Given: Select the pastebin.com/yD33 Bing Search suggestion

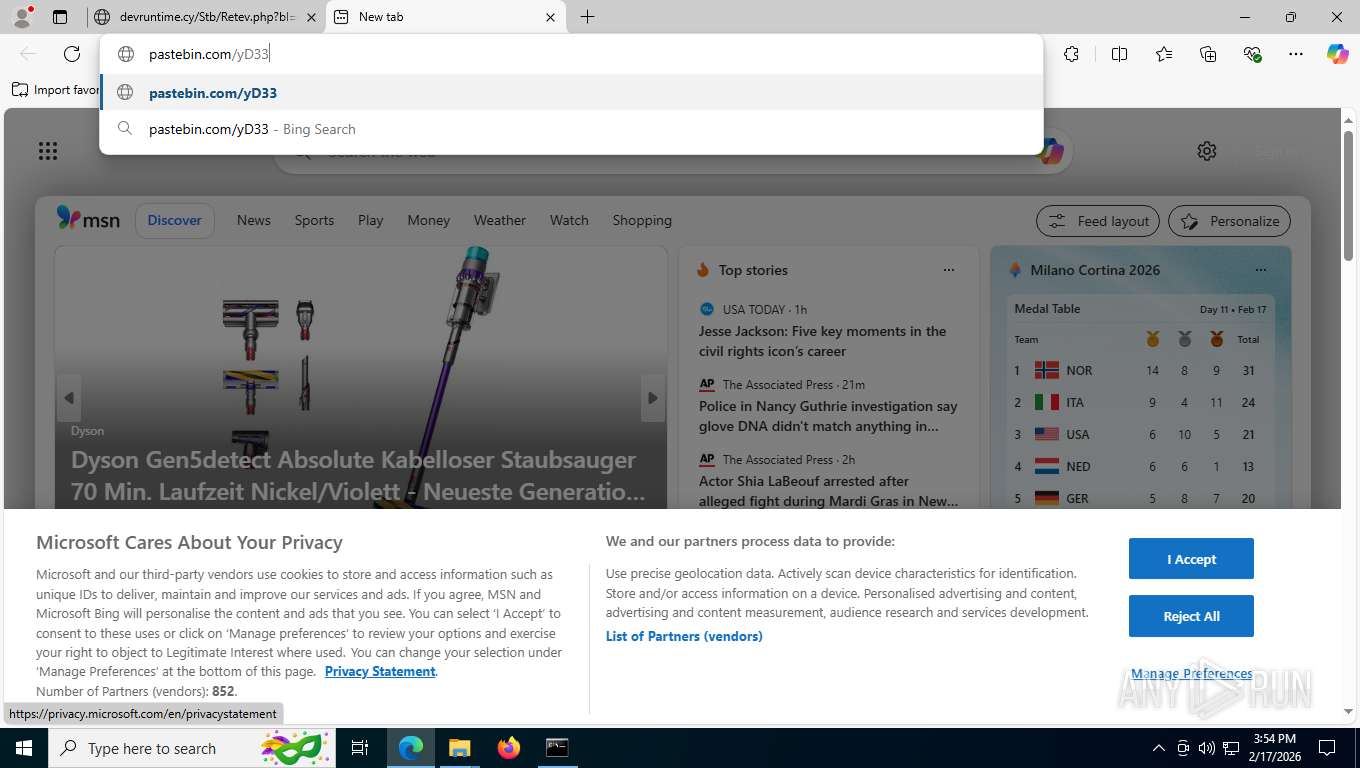Looking at the screenshot, I should click(571, 129).
